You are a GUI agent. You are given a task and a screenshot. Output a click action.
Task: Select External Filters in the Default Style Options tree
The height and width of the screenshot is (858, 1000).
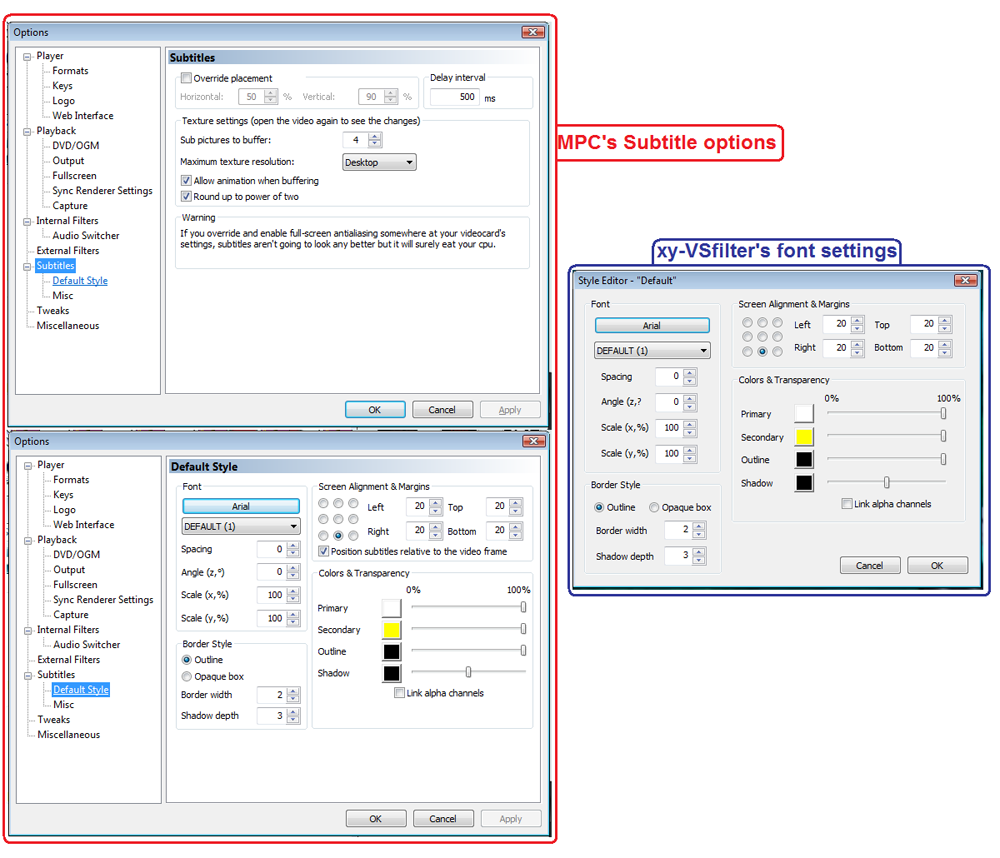pos(69,660)
